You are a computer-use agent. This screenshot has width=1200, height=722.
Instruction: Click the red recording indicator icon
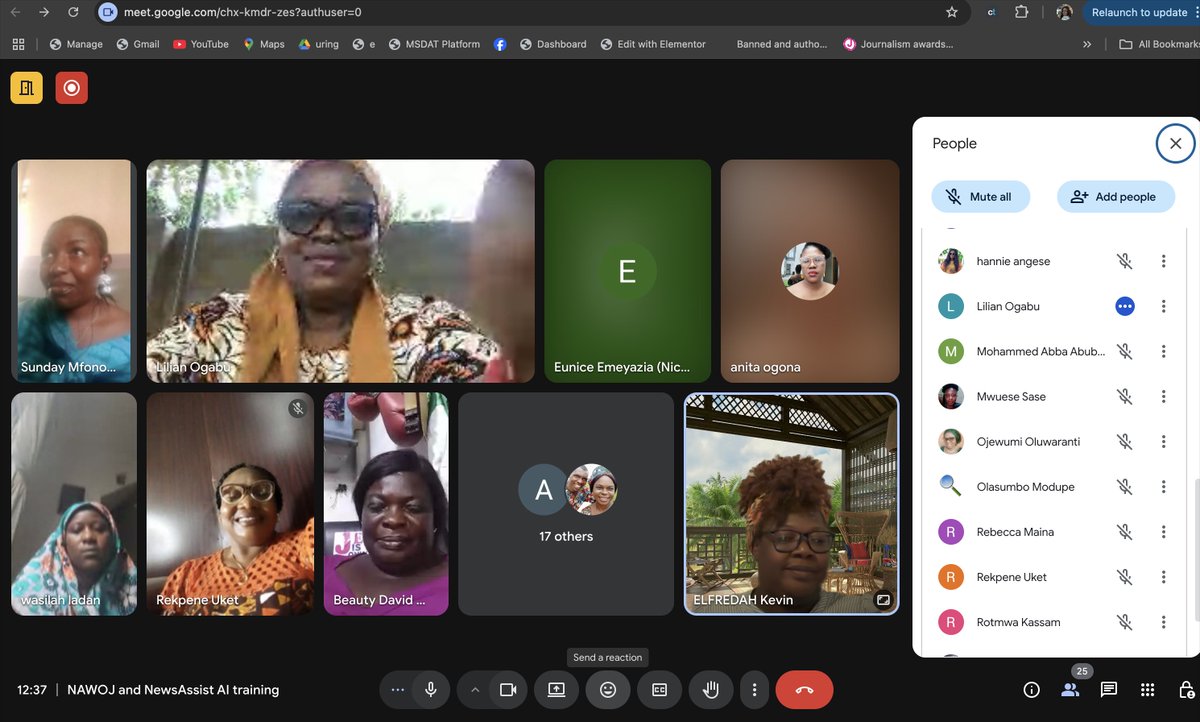[72, 88]
